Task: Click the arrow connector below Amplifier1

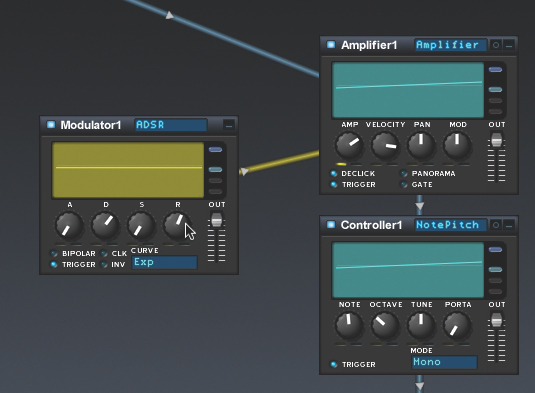Action: (420, 206)
